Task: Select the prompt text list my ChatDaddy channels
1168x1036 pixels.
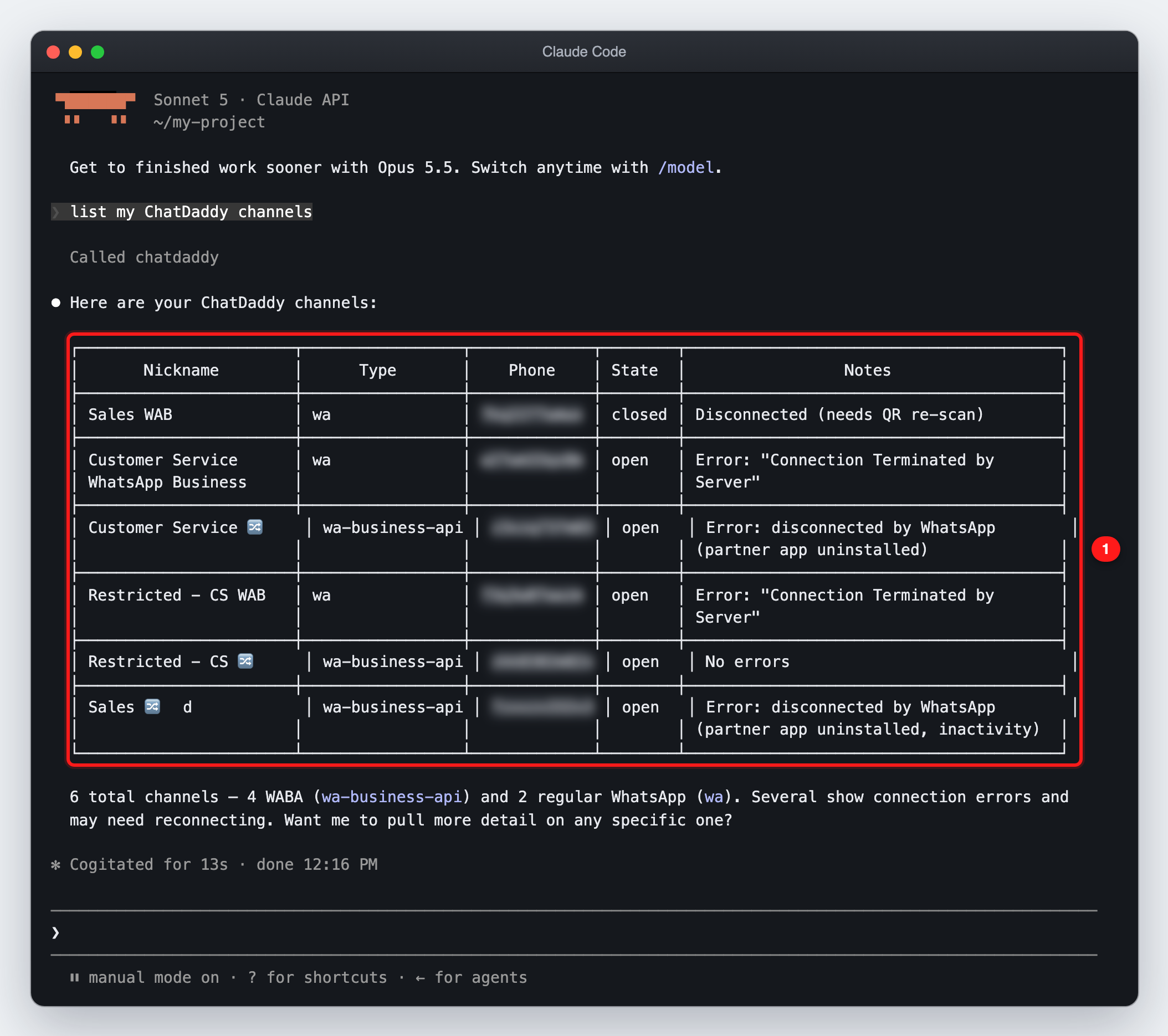Action: coord(191,212)
